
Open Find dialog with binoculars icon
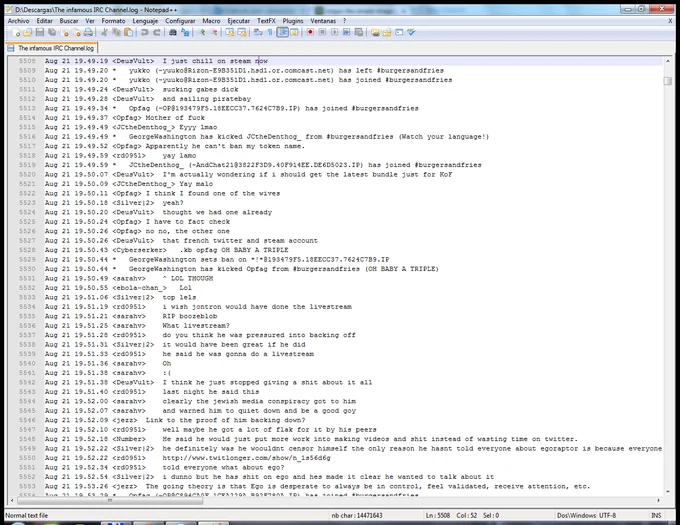pyautogui.click(x=173, y=32)
